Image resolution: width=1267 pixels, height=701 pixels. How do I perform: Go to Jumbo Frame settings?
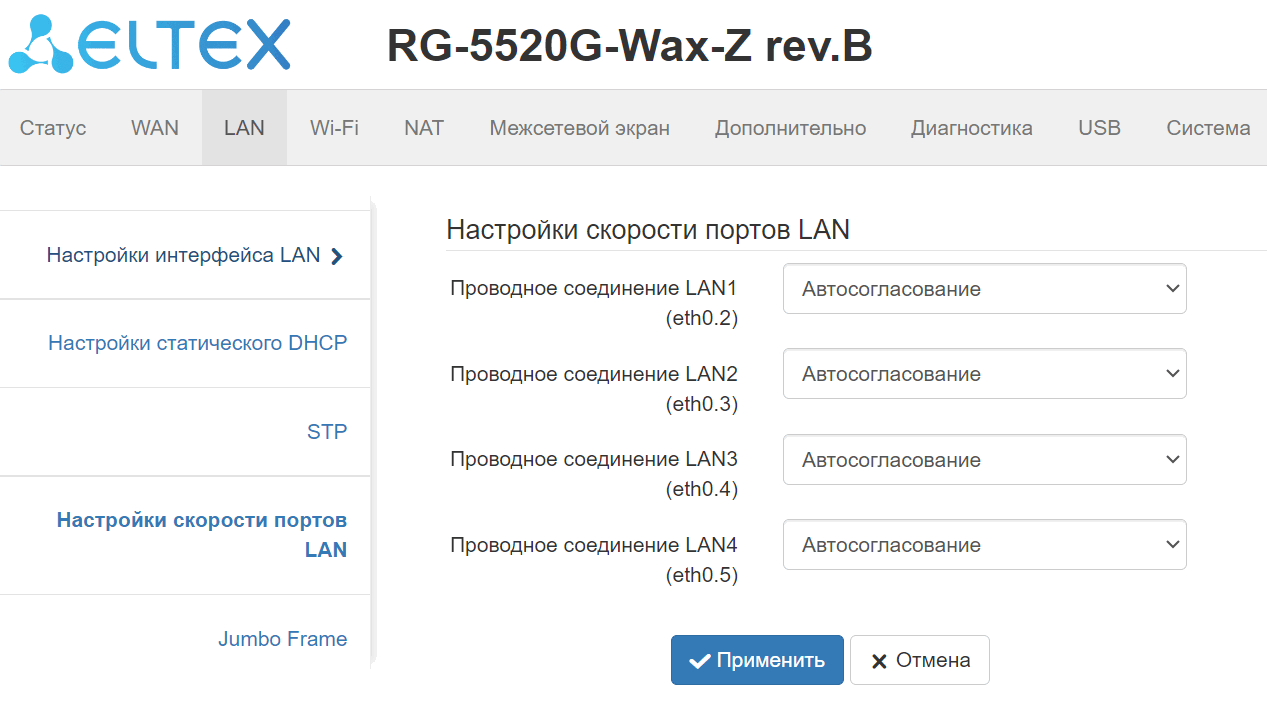[x=283, y=639]
